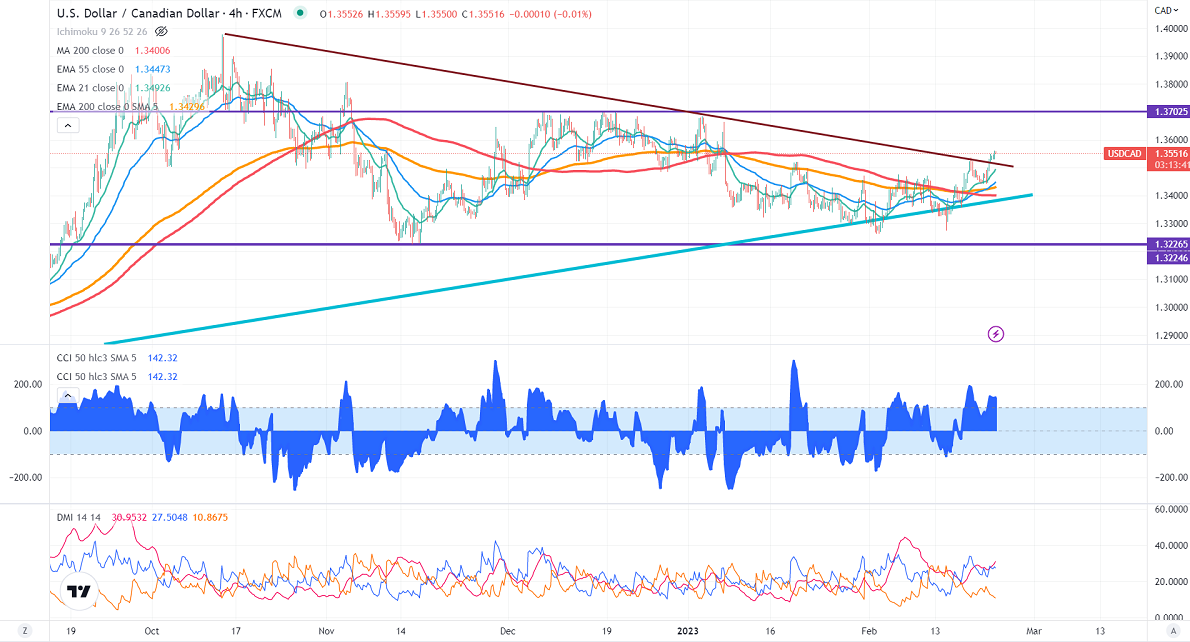Select the EMA 21 indicator legend
The width and height of the screenshot is (1190, 642).
click(90, 88)
